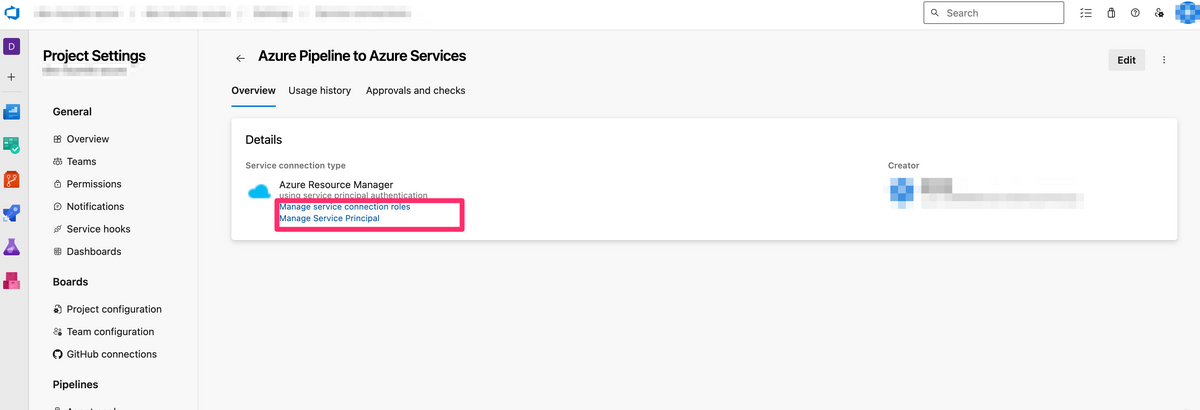Viewport: 1200px width, 410px height.
Task: Open Artifacts icon in left rail
Action: pyautogui.click(x=12, y=280)
